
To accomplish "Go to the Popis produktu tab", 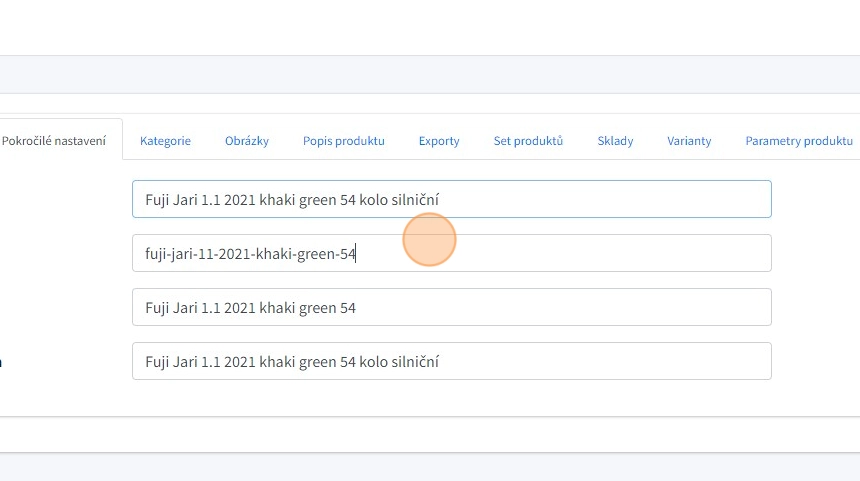I will [344, 141].
